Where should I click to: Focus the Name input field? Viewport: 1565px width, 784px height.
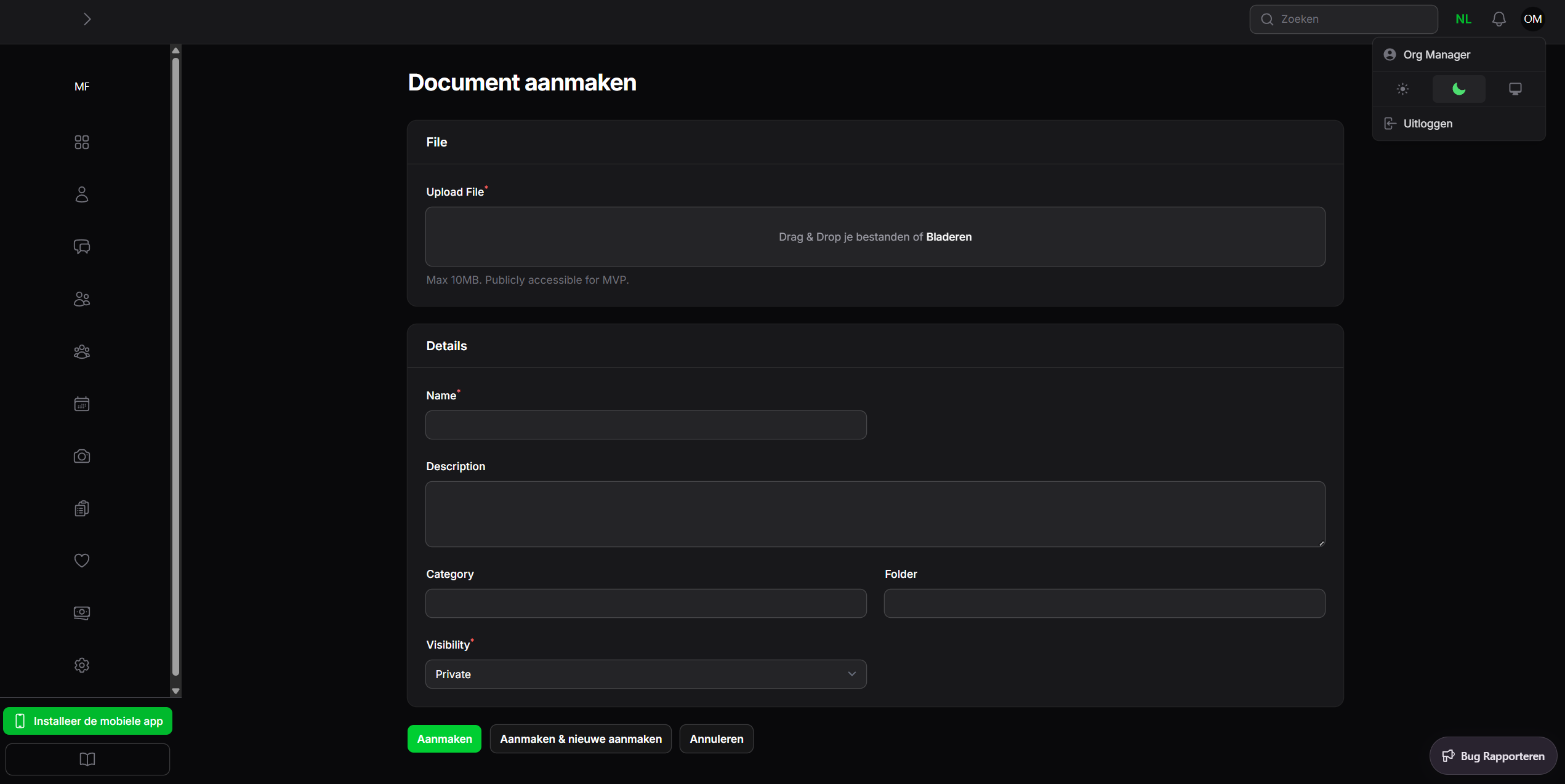tap(645, 425)
